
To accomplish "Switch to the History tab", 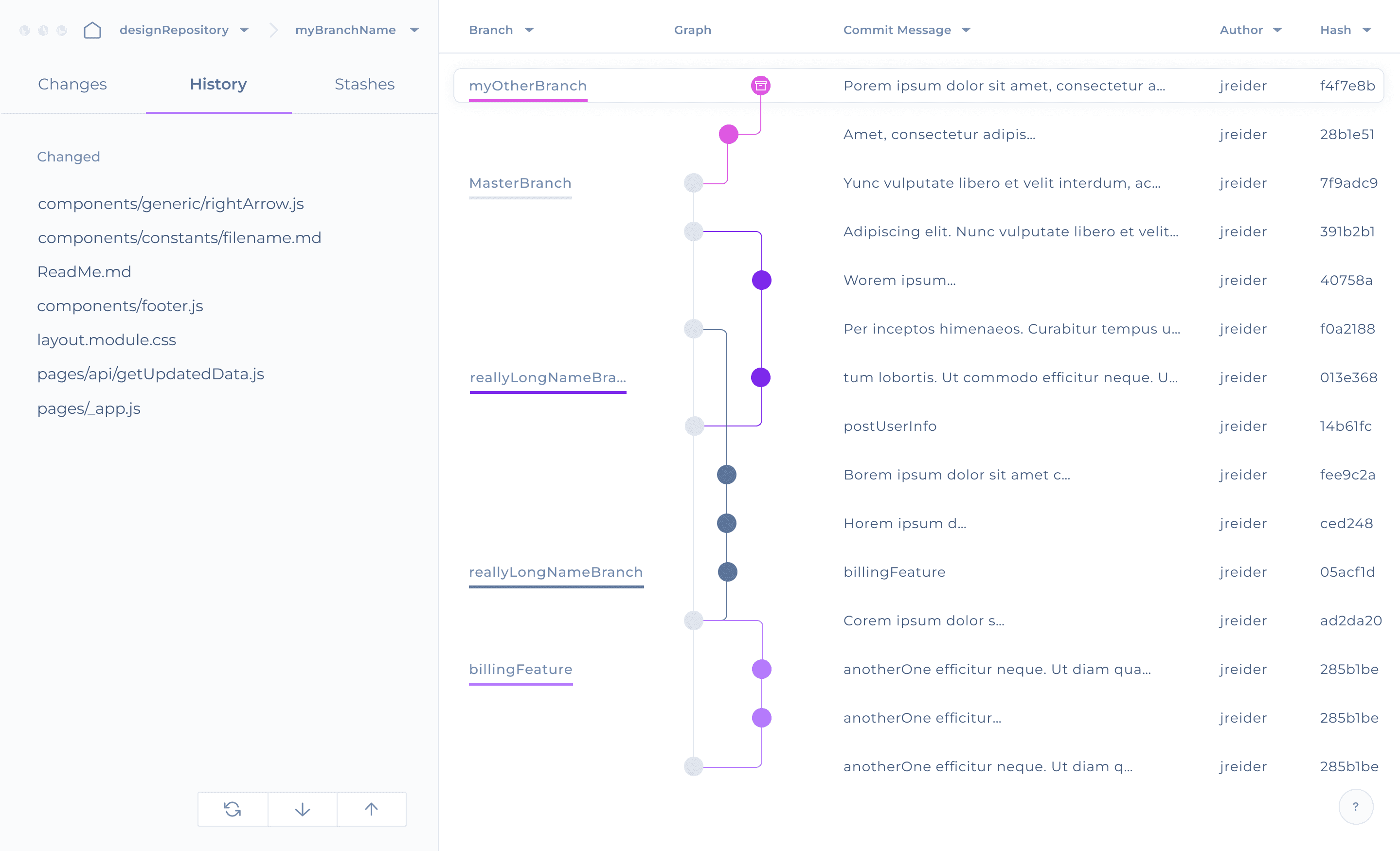I will click(x=218, y=84).
